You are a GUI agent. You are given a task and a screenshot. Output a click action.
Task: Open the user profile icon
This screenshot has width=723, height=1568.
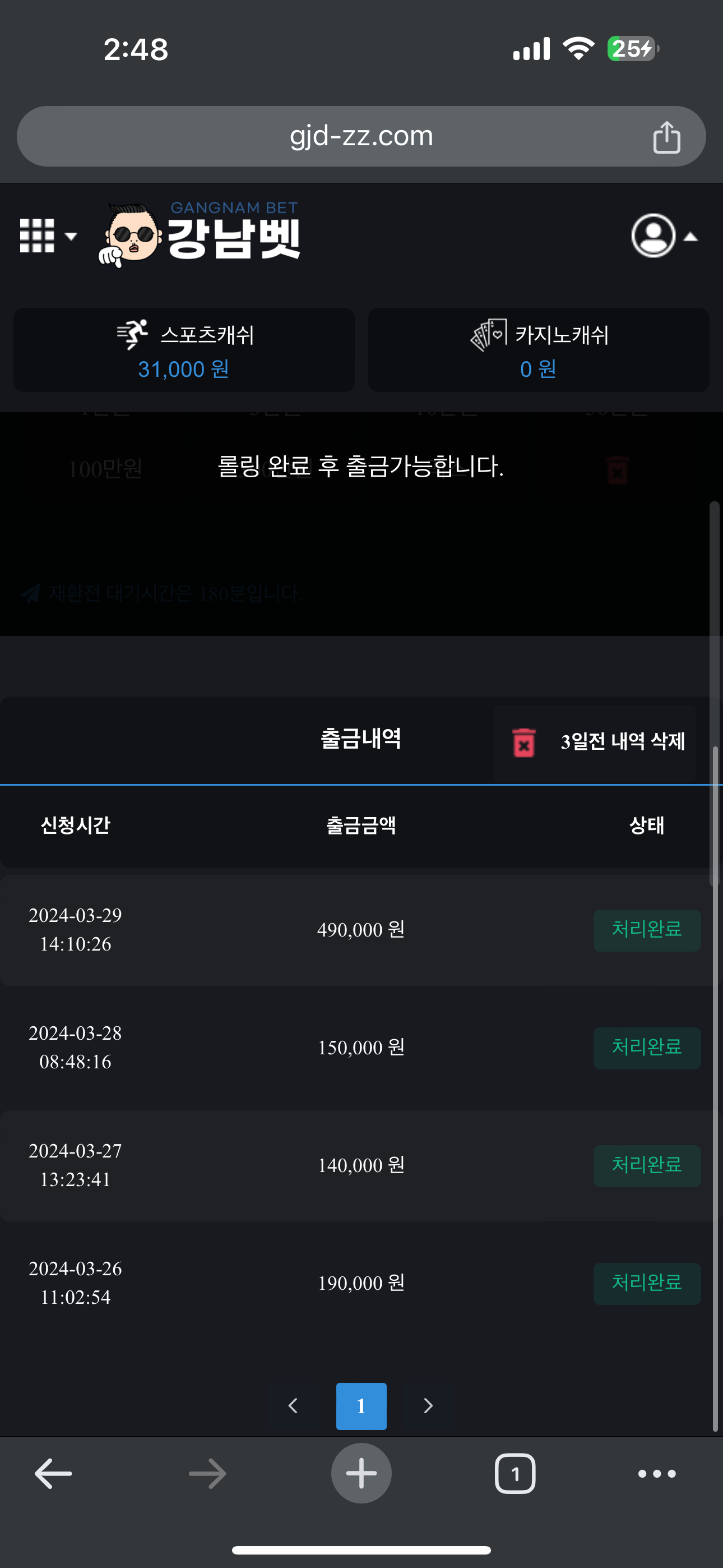653,236
